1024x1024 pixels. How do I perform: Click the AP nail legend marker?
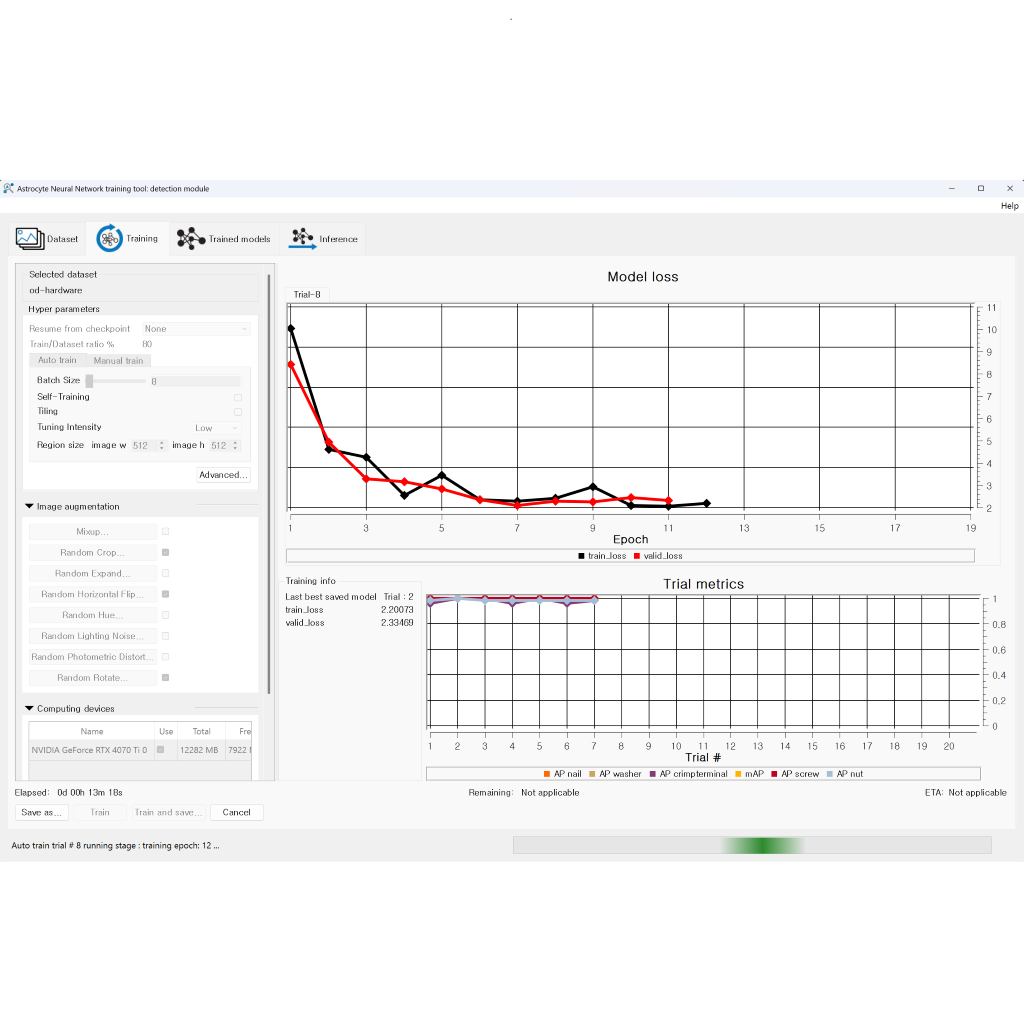[x=546, y=774]
